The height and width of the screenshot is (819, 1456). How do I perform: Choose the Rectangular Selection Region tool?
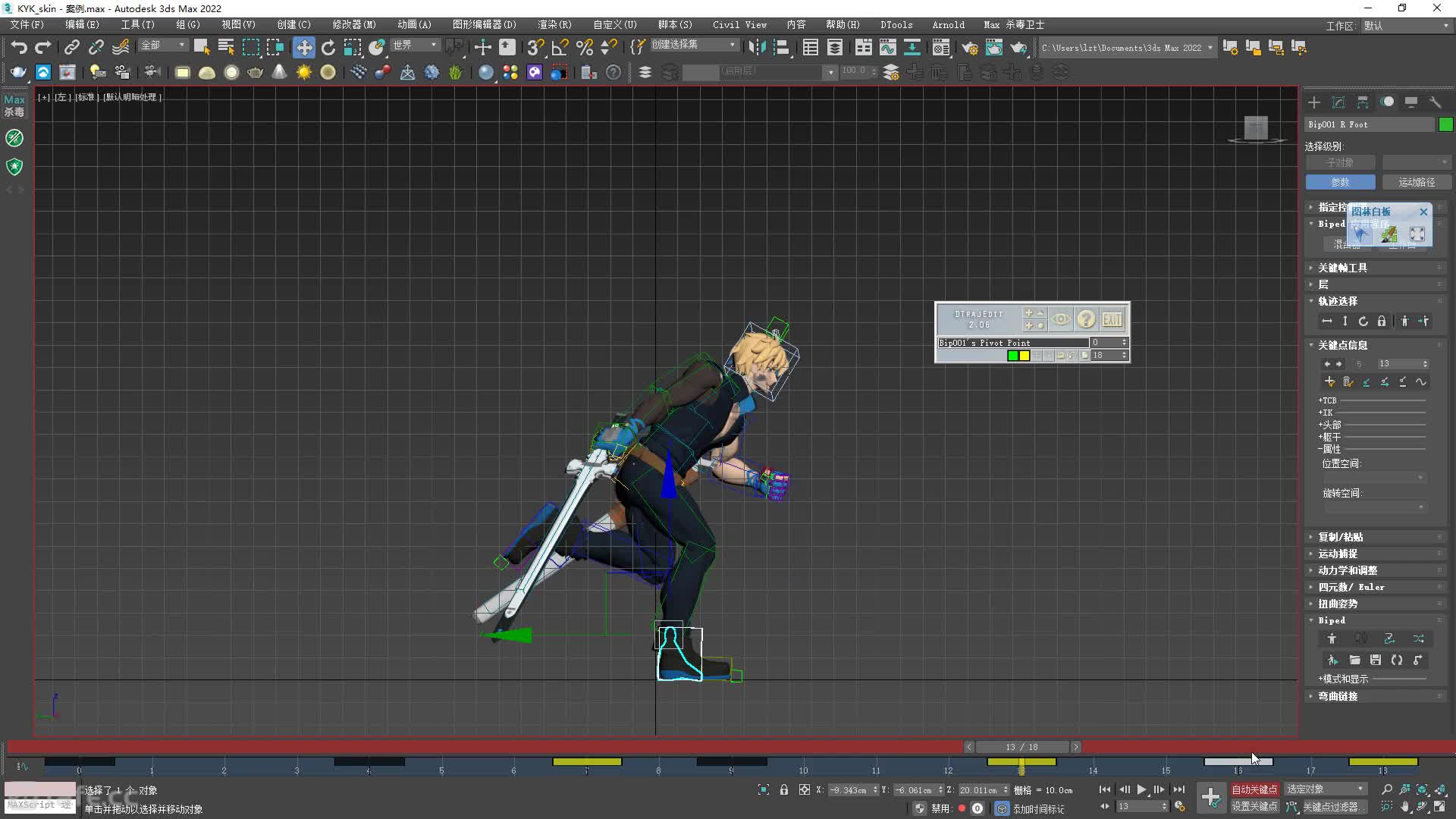[250, 47]
